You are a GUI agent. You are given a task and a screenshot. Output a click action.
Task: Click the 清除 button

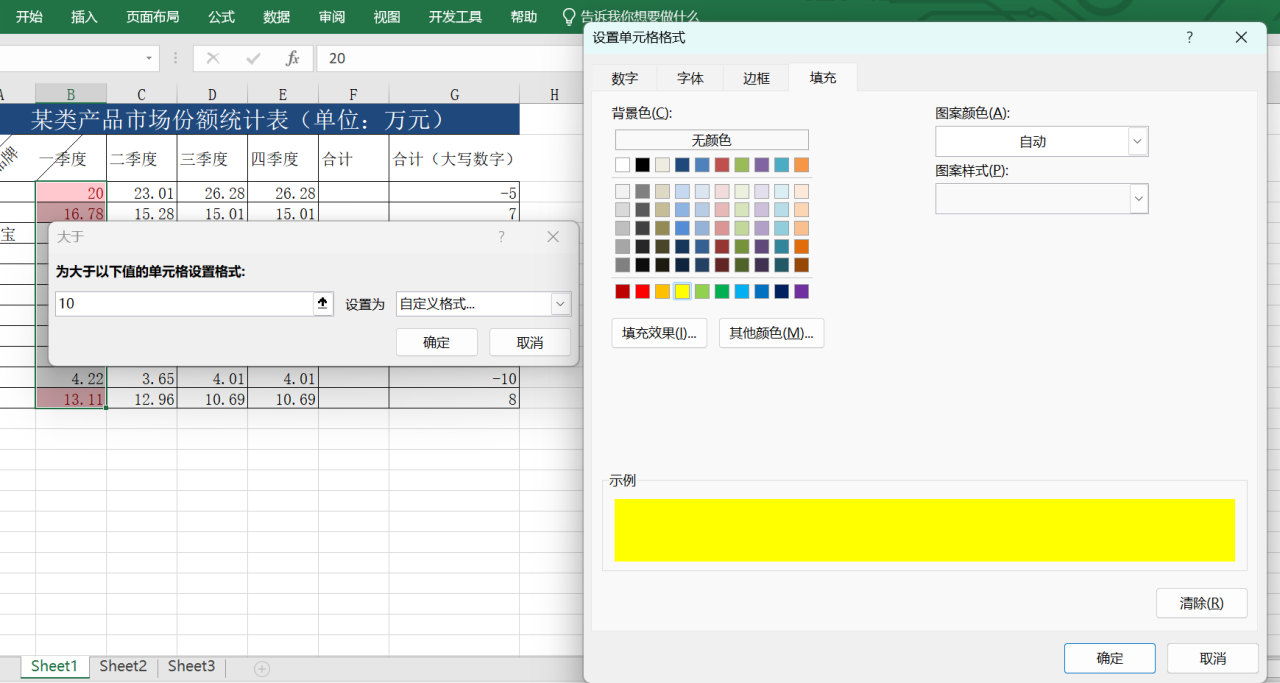1201,603
